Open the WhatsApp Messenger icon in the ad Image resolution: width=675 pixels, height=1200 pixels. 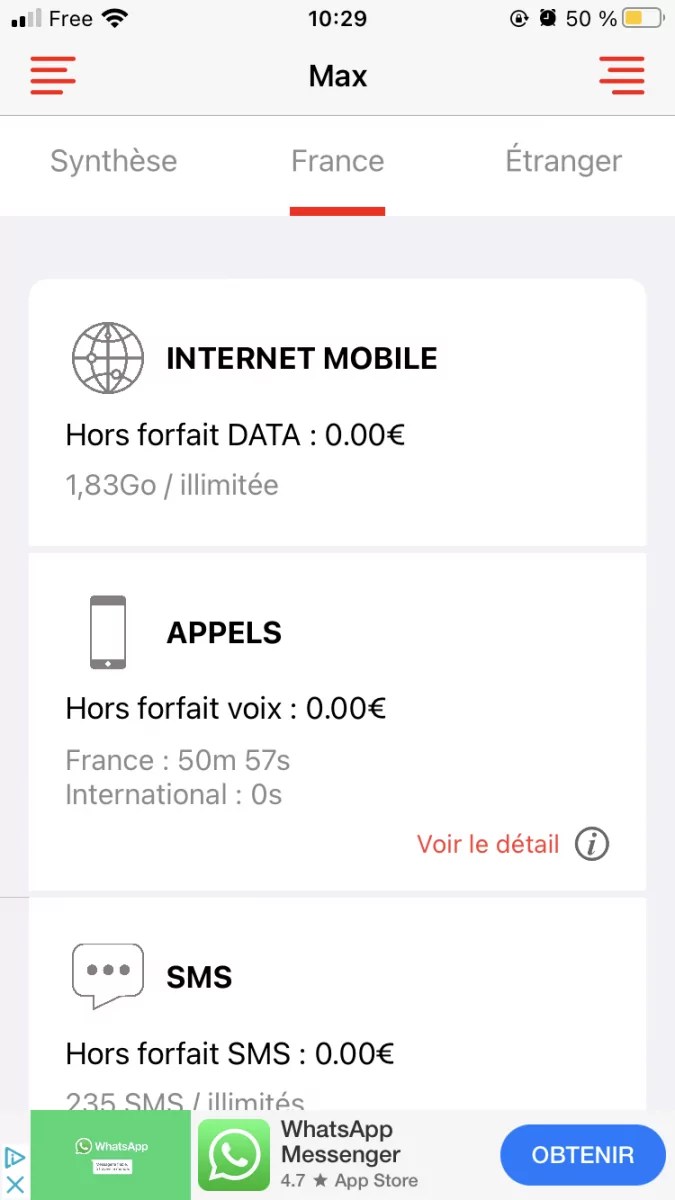coord(234,1154)
